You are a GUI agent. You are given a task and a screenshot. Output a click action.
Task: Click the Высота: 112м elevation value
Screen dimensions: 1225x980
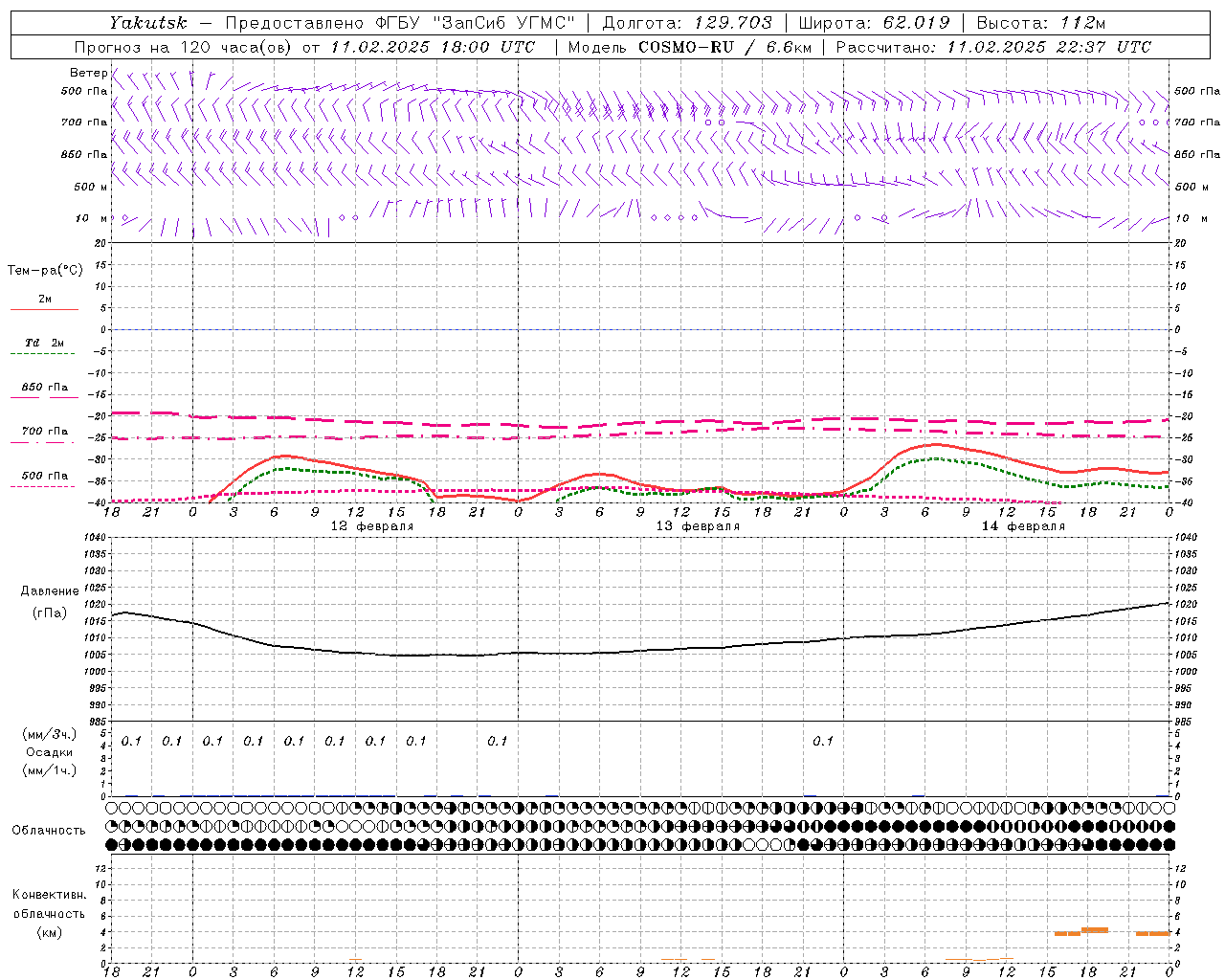(1041, 22)
